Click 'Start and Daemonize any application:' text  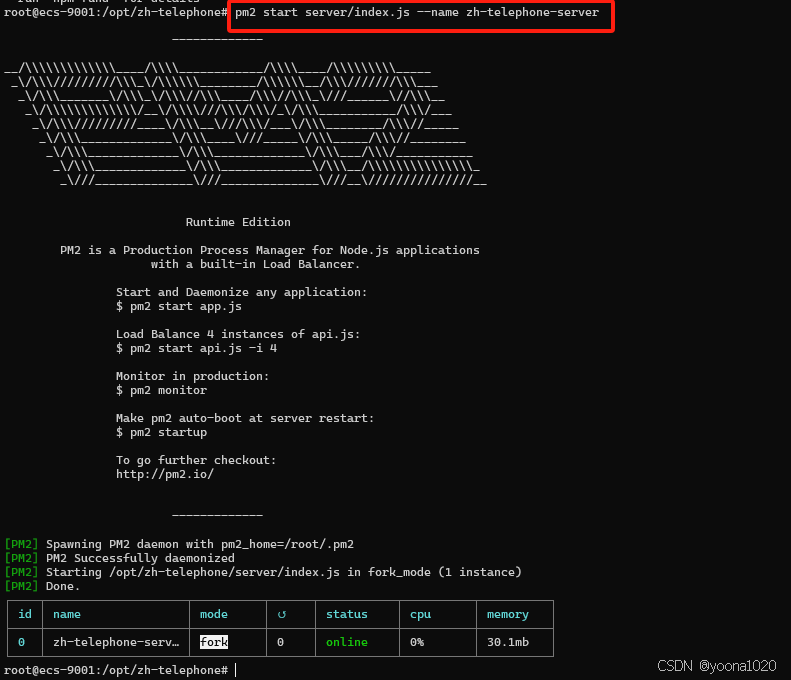(x=242, y=292)
